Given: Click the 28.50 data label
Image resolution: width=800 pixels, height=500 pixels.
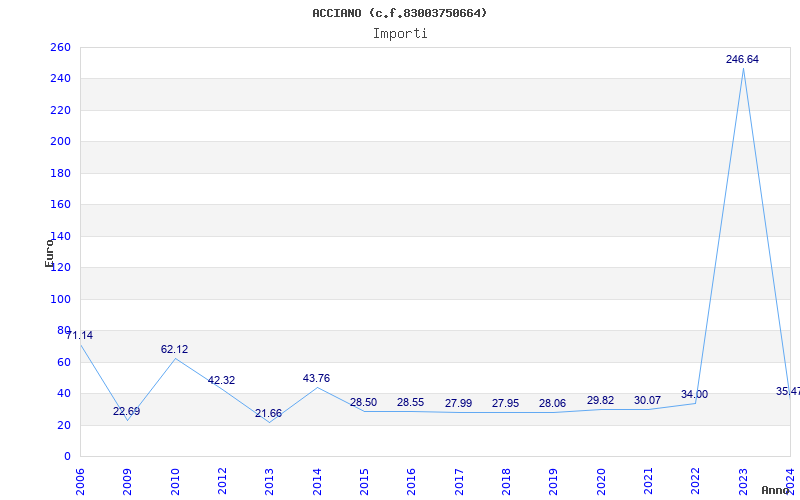Looking at the screenshot, I should pyautogui.click(x=363, y=403).
